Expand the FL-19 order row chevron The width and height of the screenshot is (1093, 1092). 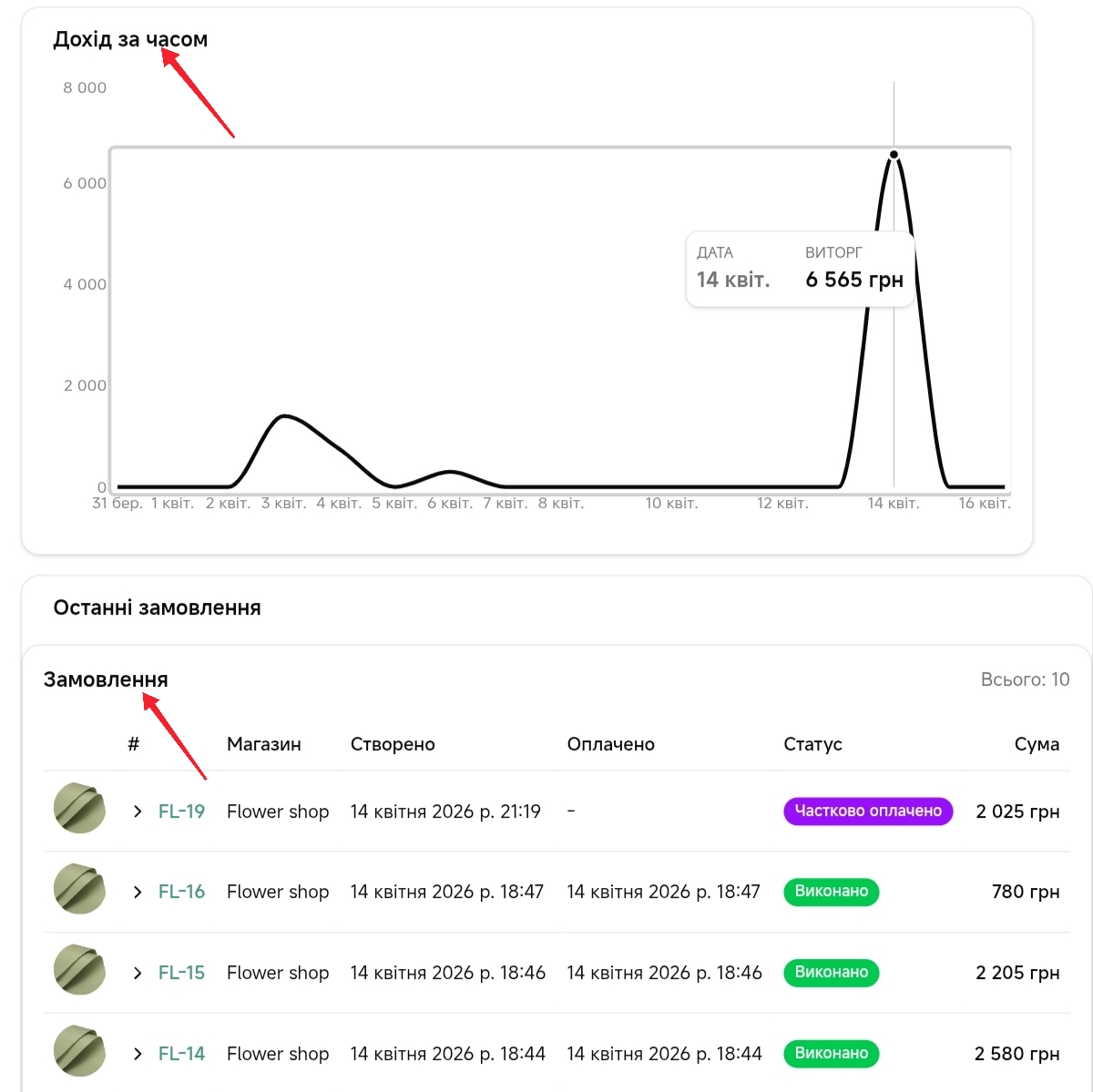(138, 811)
